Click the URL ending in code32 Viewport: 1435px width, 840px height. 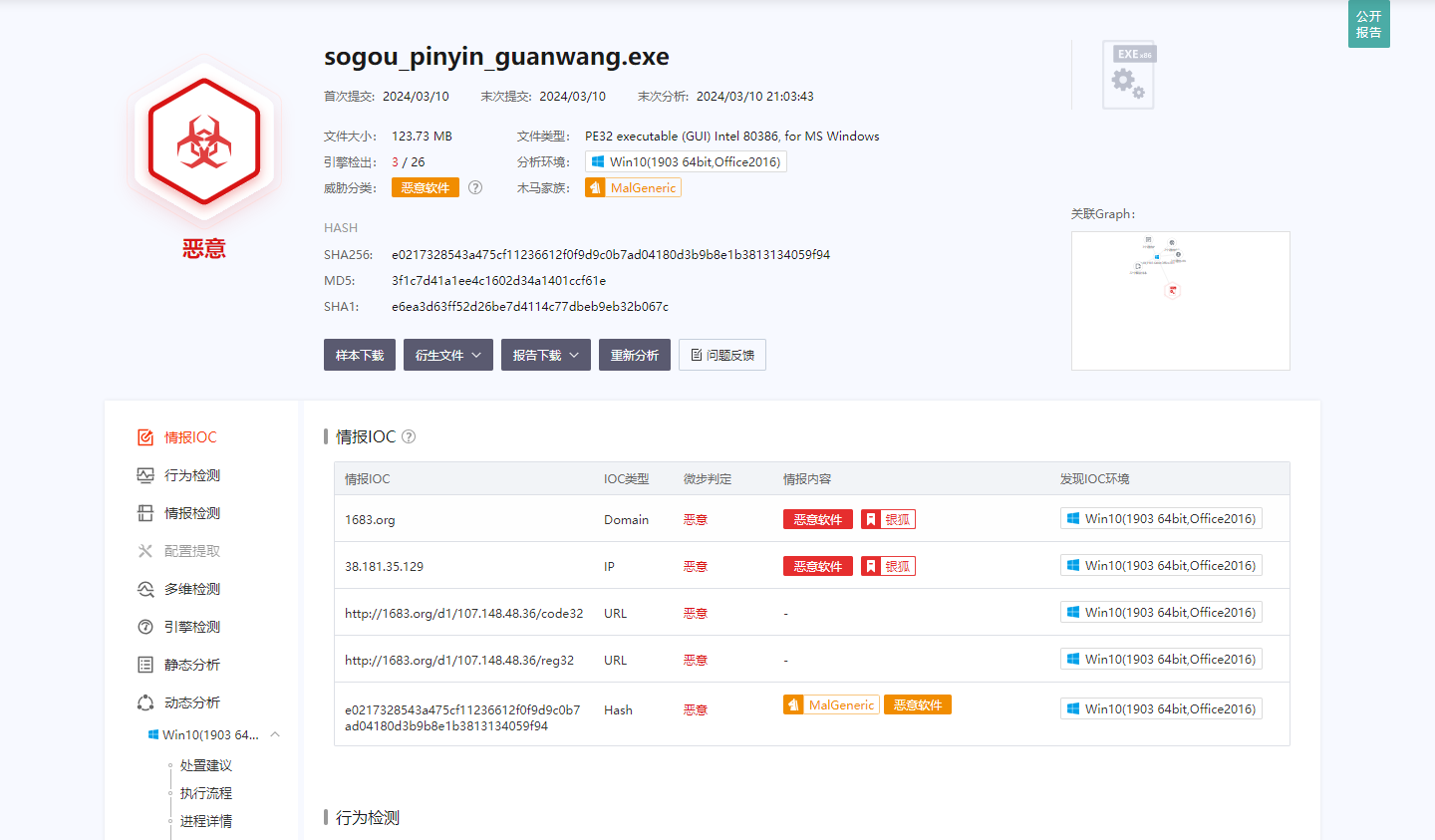pyautogui.click(x=464, y=614)
